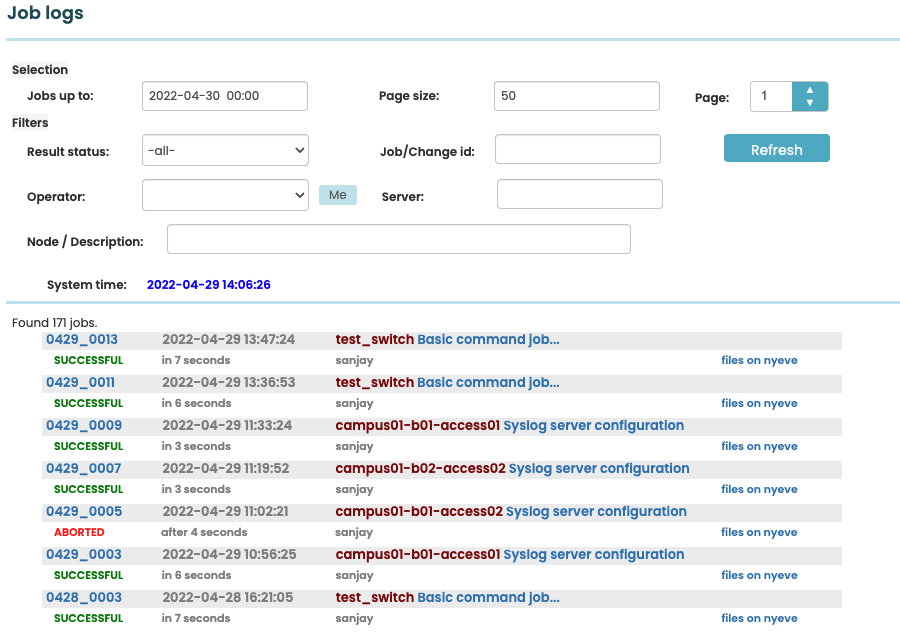Viewport: 900px width, 632px height.
Task: Open files on nyeve for job 0429_0013
Action: 759,361
